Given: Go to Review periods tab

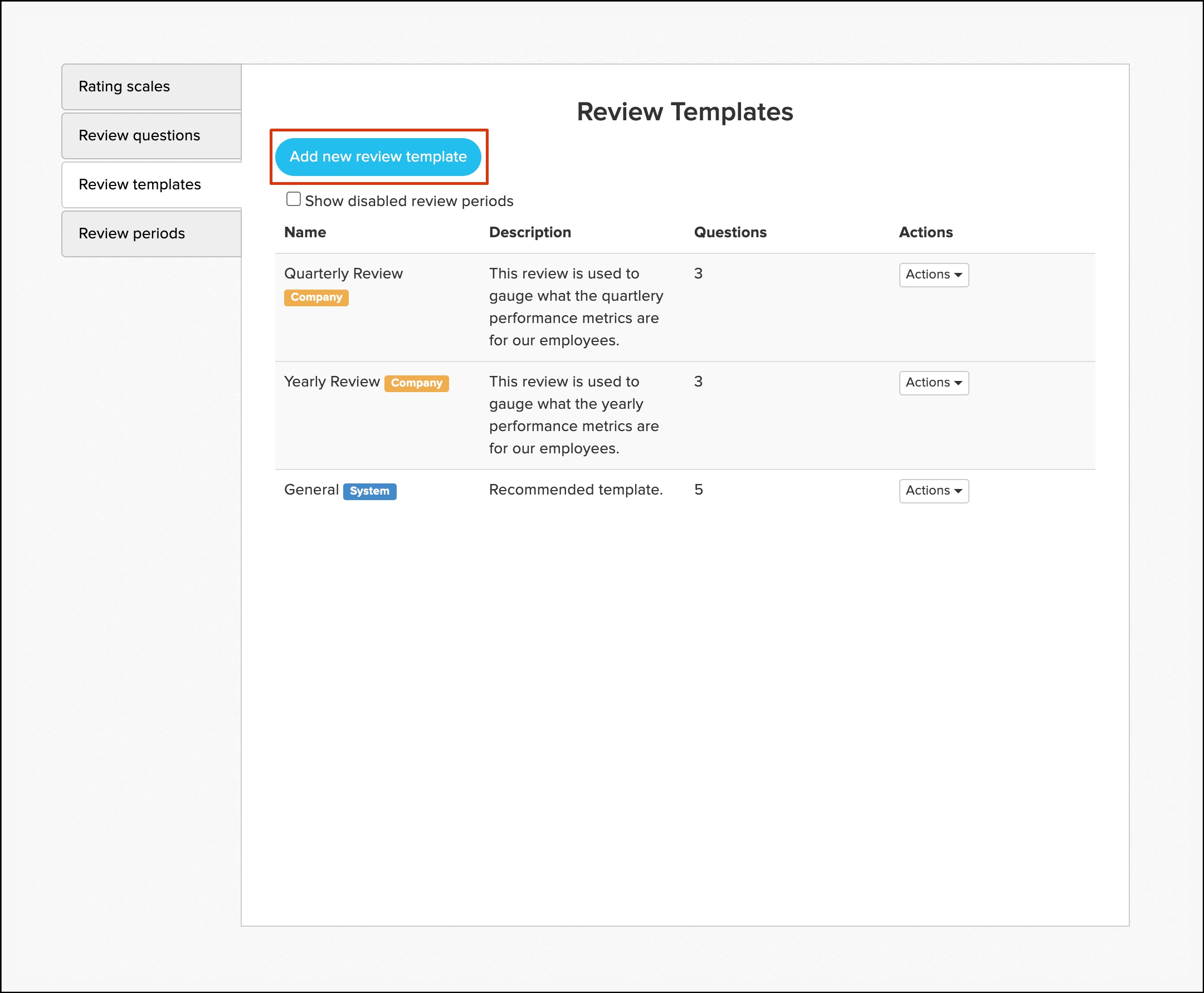Looking at the screenshot, I should point(152,233).
